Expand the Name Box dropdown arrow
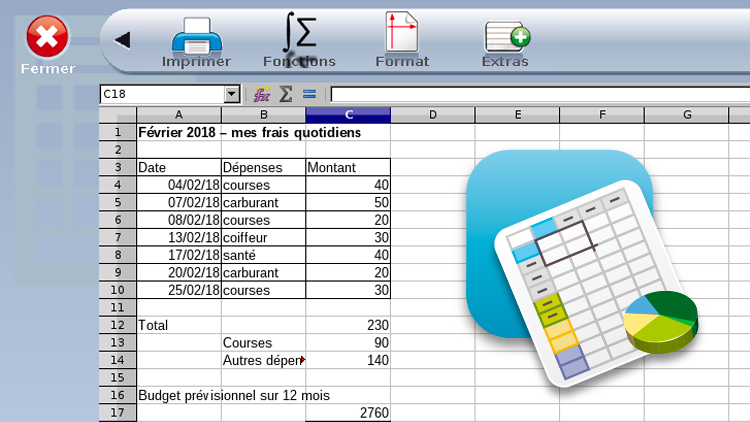The height and width of the screenshot is (422, 750). point(232,94)
